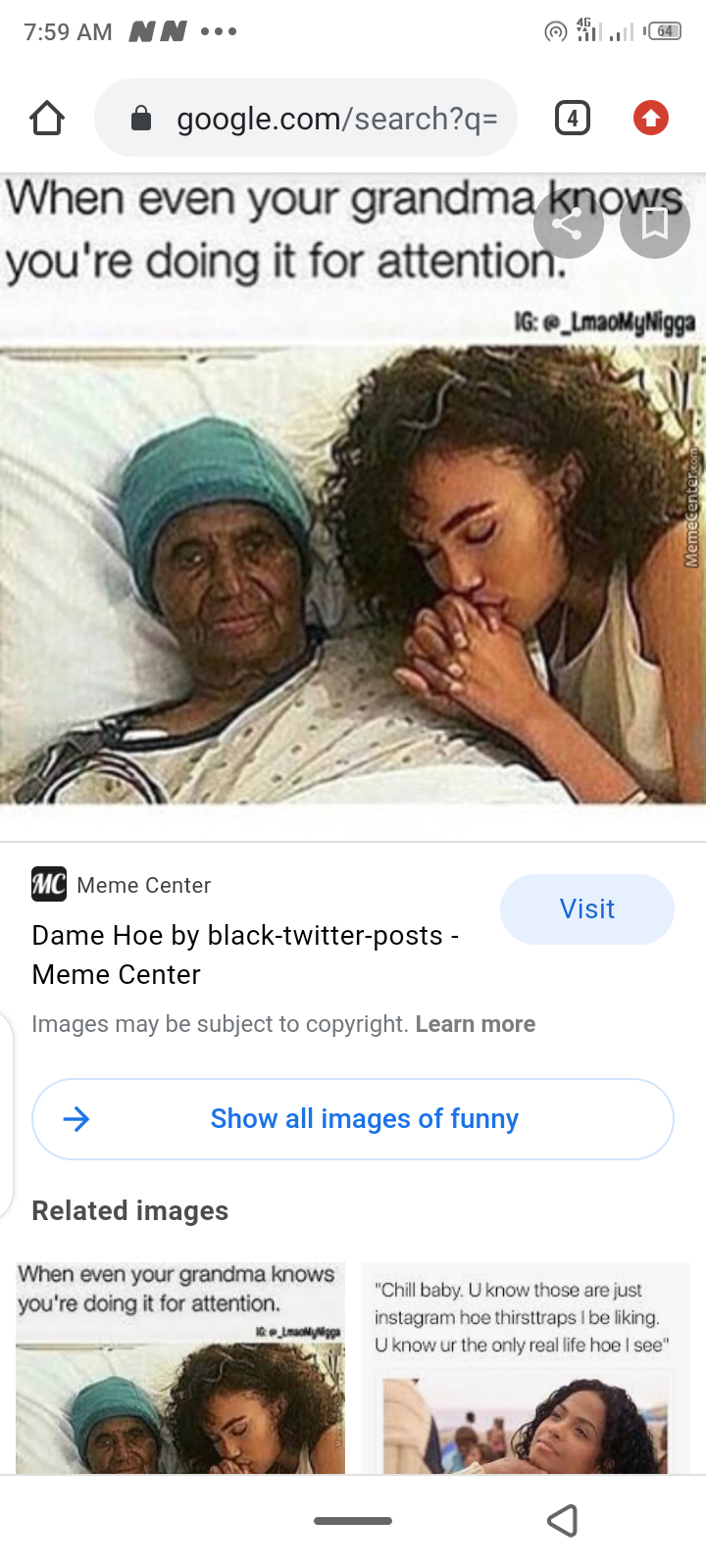
Task: Tap the browser home icon
Action: coord(47,119)
